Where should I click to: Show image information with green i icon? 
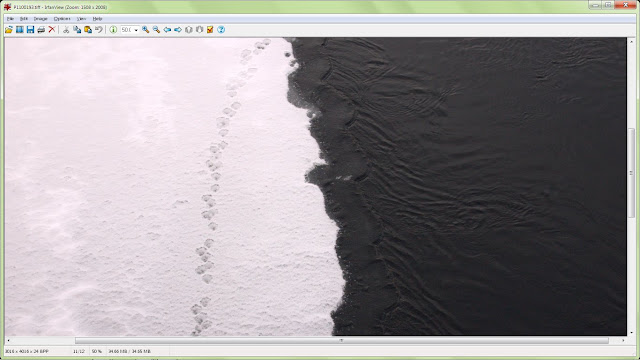tap(113, 30)
